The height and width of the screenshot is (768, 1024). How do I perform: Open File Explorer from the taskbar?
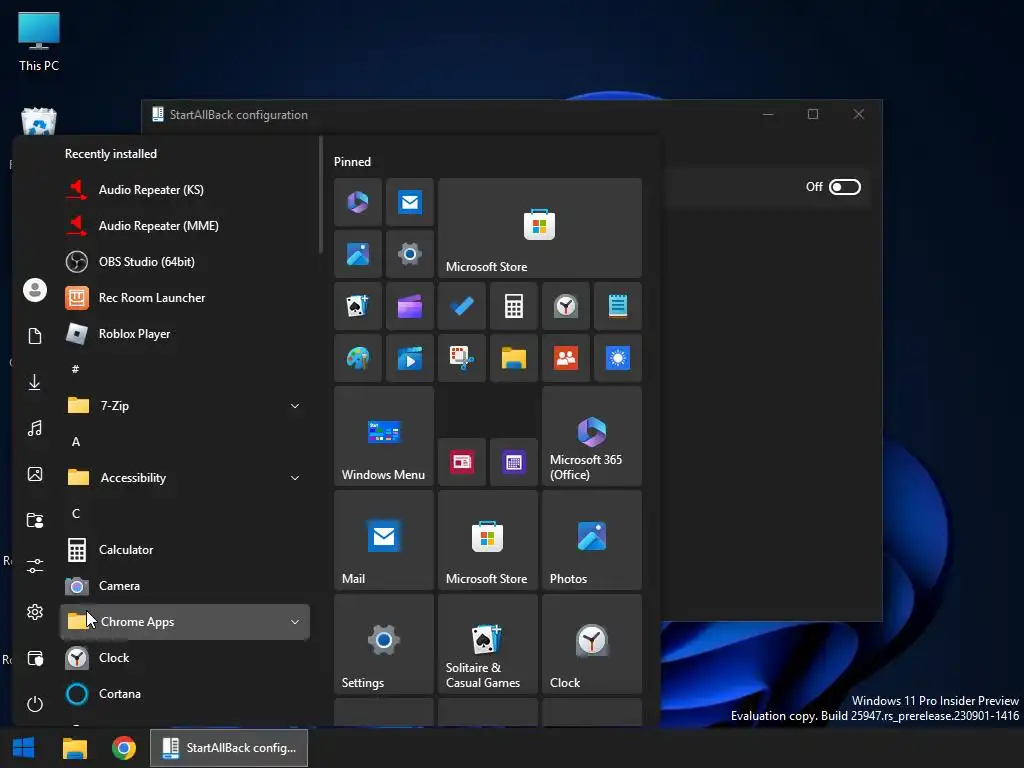(x=74, y=748)
